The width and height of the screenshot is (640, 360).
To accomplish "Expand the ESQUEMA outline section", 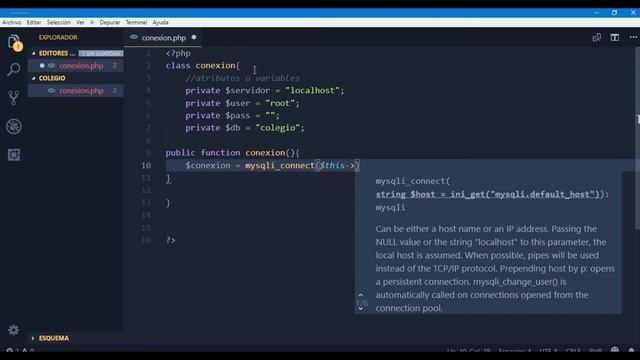I will coord(33,338).
